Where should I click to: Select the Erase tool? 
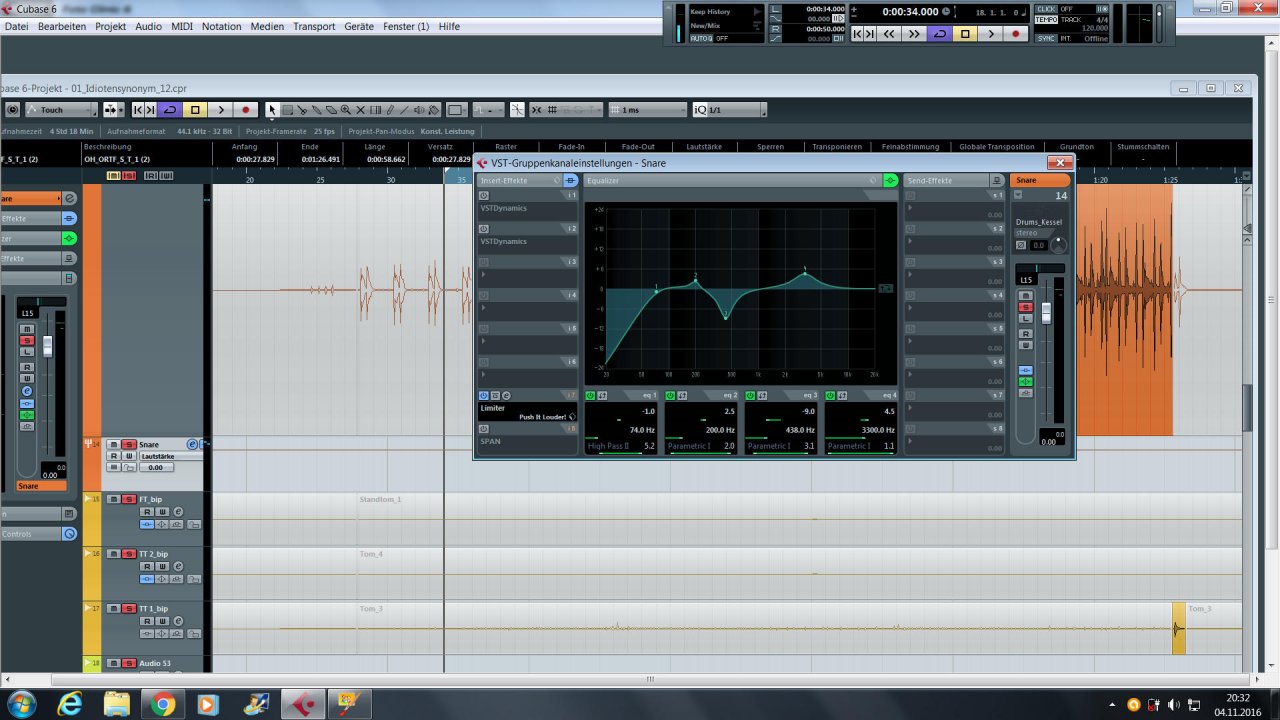(331, 110)
